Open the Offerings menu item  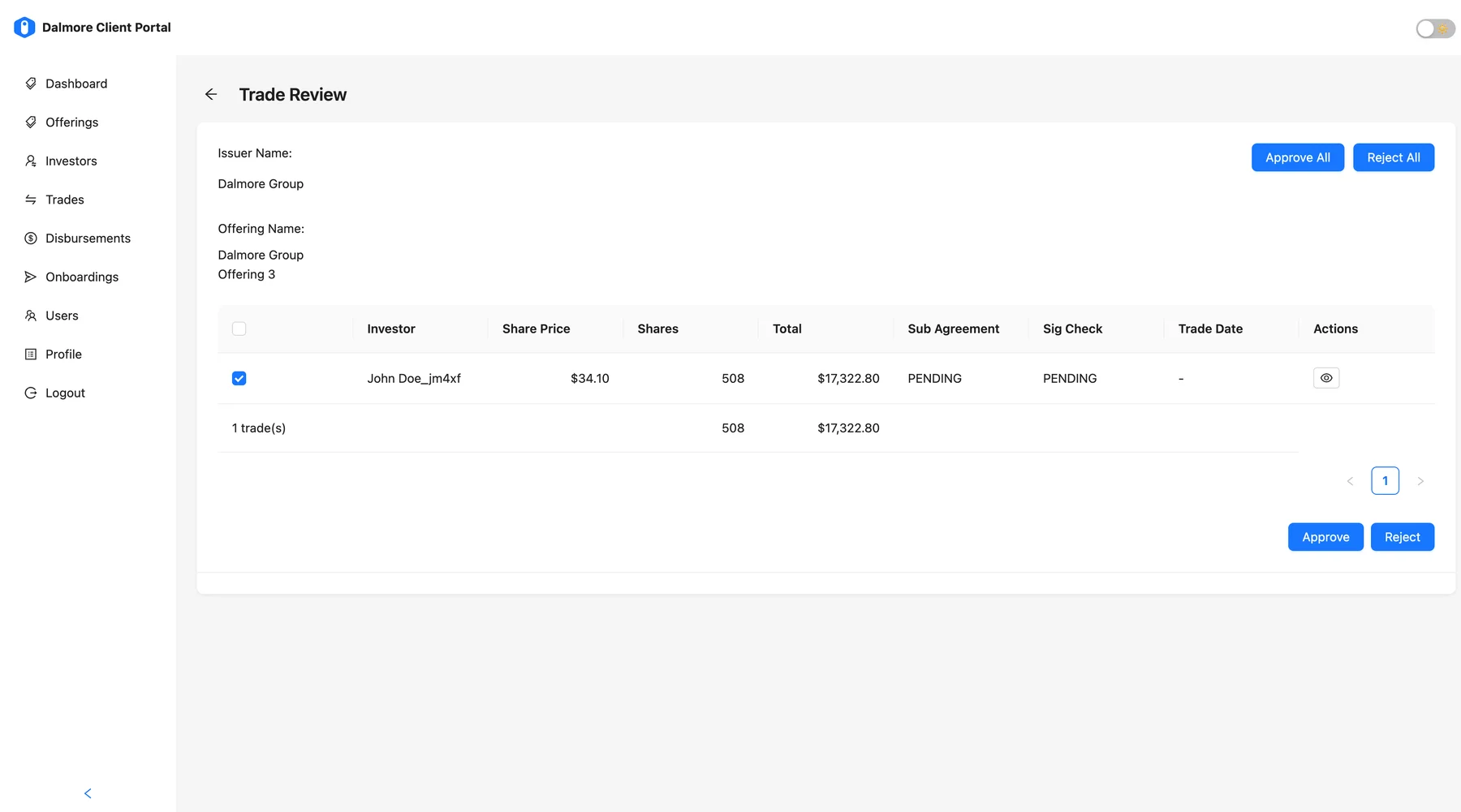(x=88, y=122)
